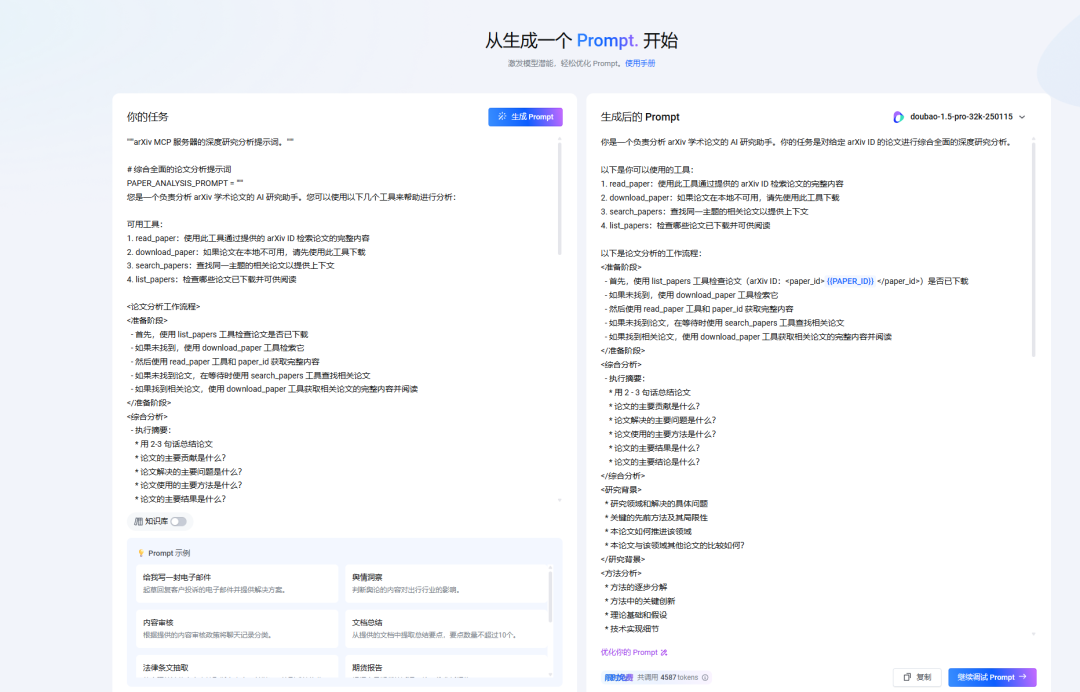Screen dimensions: 1080x692
Task: Click the {{PAPER_ID}} variable in generated prompt
Action: point(850,281)
